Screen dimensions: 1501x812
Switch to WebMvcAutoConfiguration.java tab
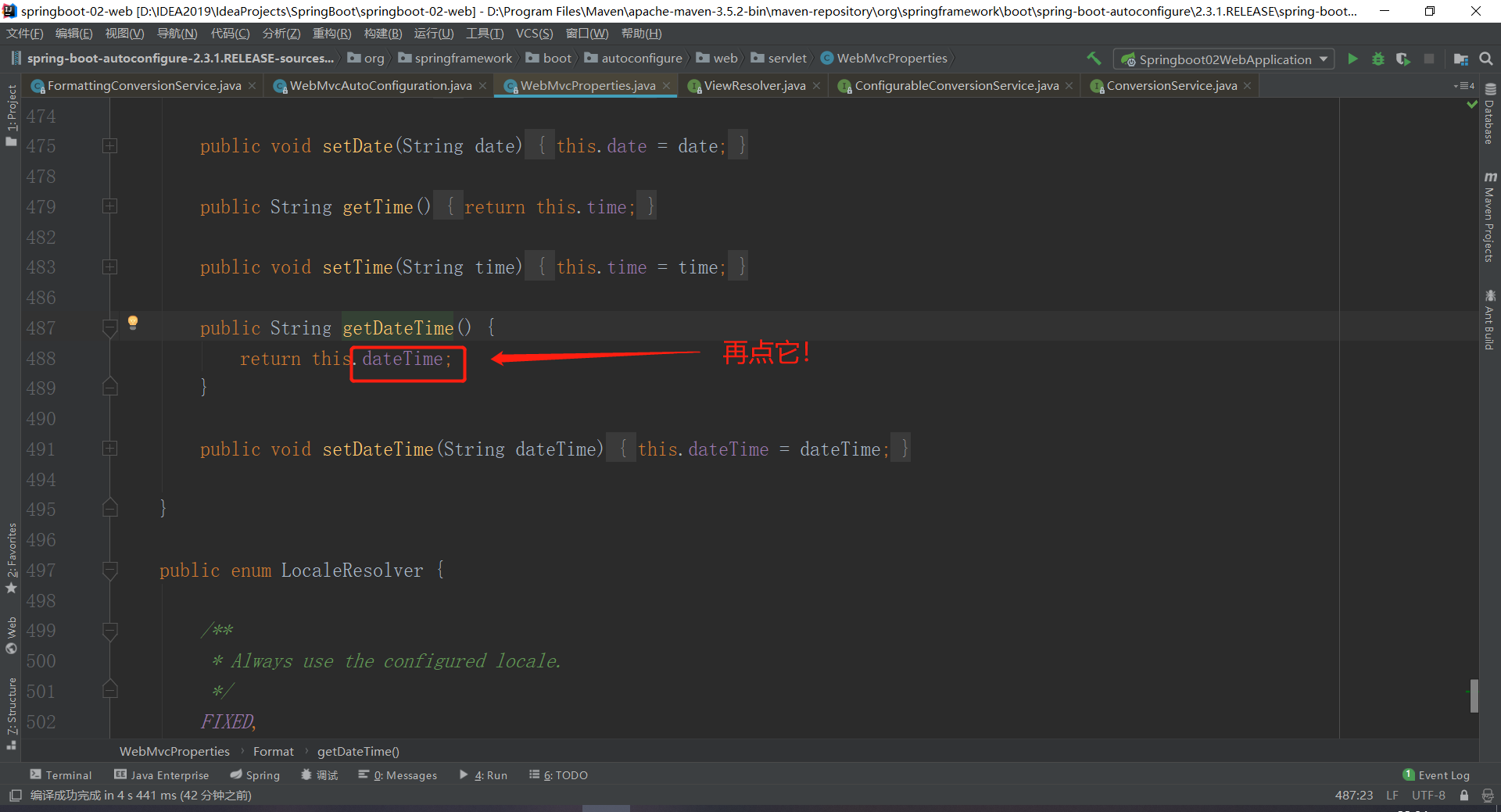pyautogui.click(x=380, y=86)
